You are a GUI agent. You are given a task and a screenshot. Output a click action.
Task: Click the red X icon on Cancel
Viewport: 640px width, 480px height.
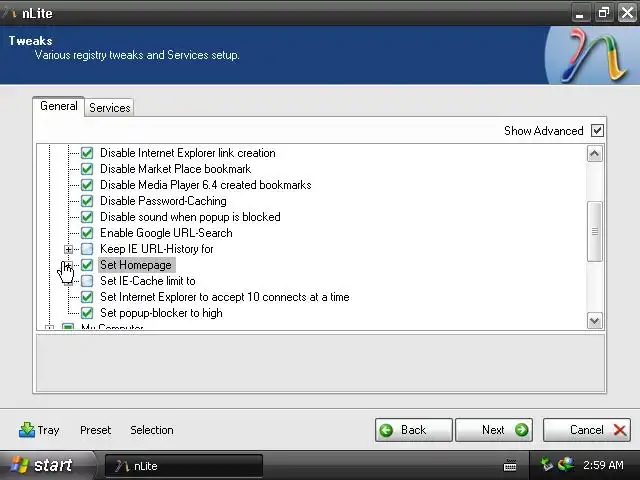pos(620,430)
